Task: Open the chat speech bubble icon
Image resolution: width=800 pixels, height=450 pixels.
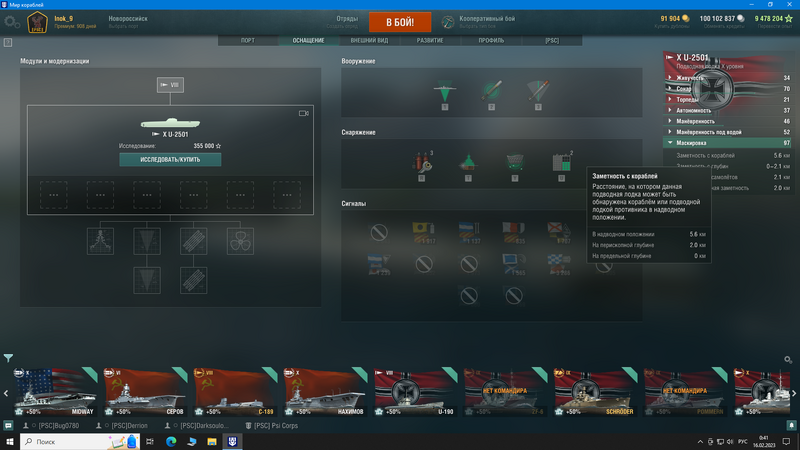Action: point(8,425)
